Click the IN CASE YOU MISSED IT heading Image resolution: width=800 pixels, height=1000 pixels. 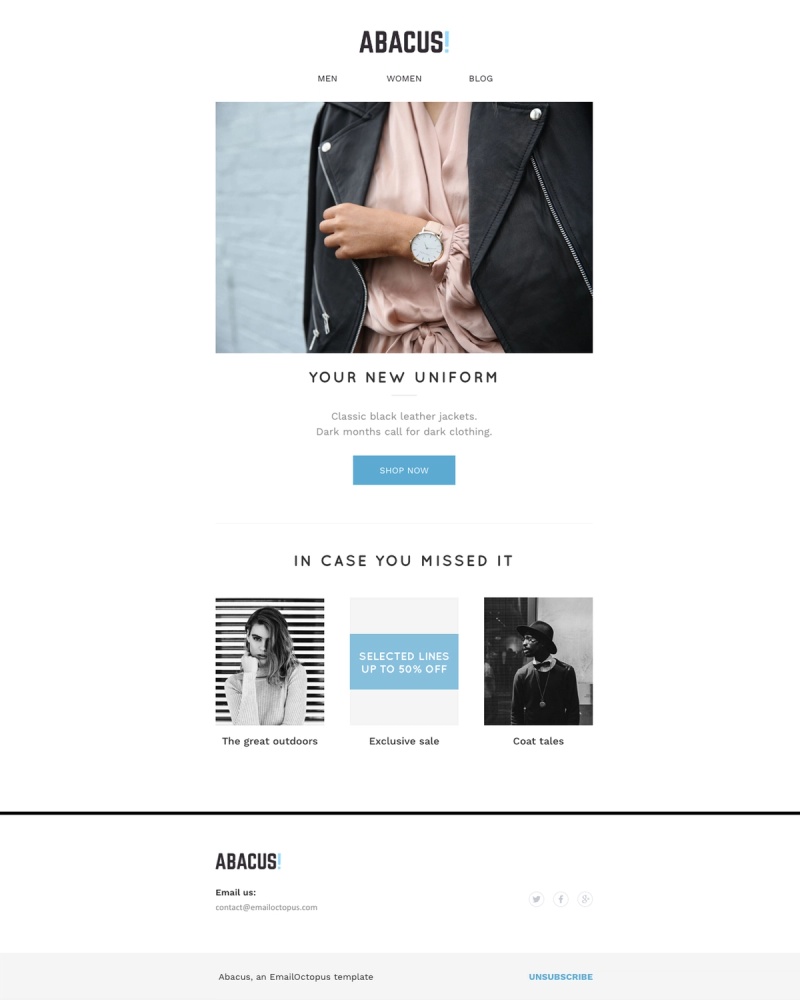(404, 561)
